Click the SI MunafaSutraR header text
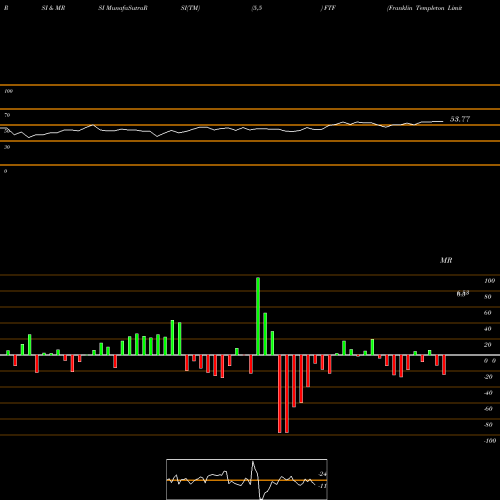 [123, 8]
